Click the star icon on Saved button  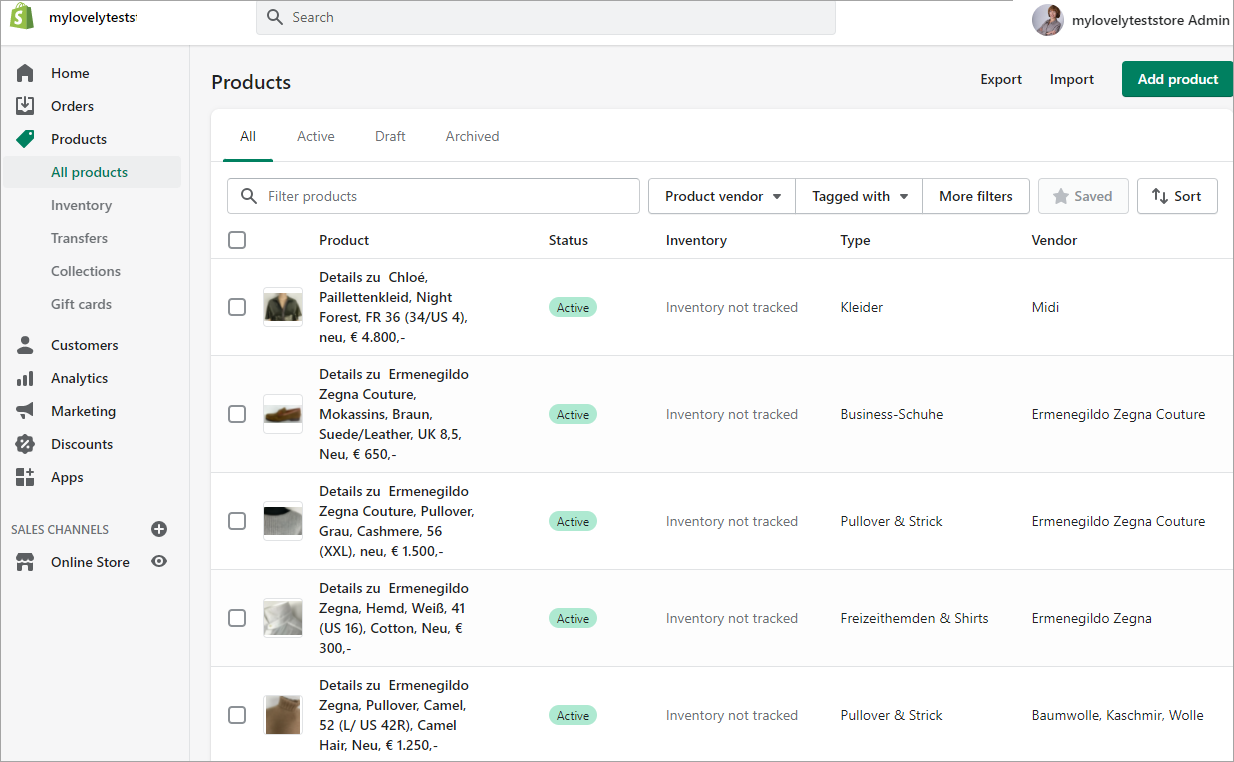[1061, 196]
